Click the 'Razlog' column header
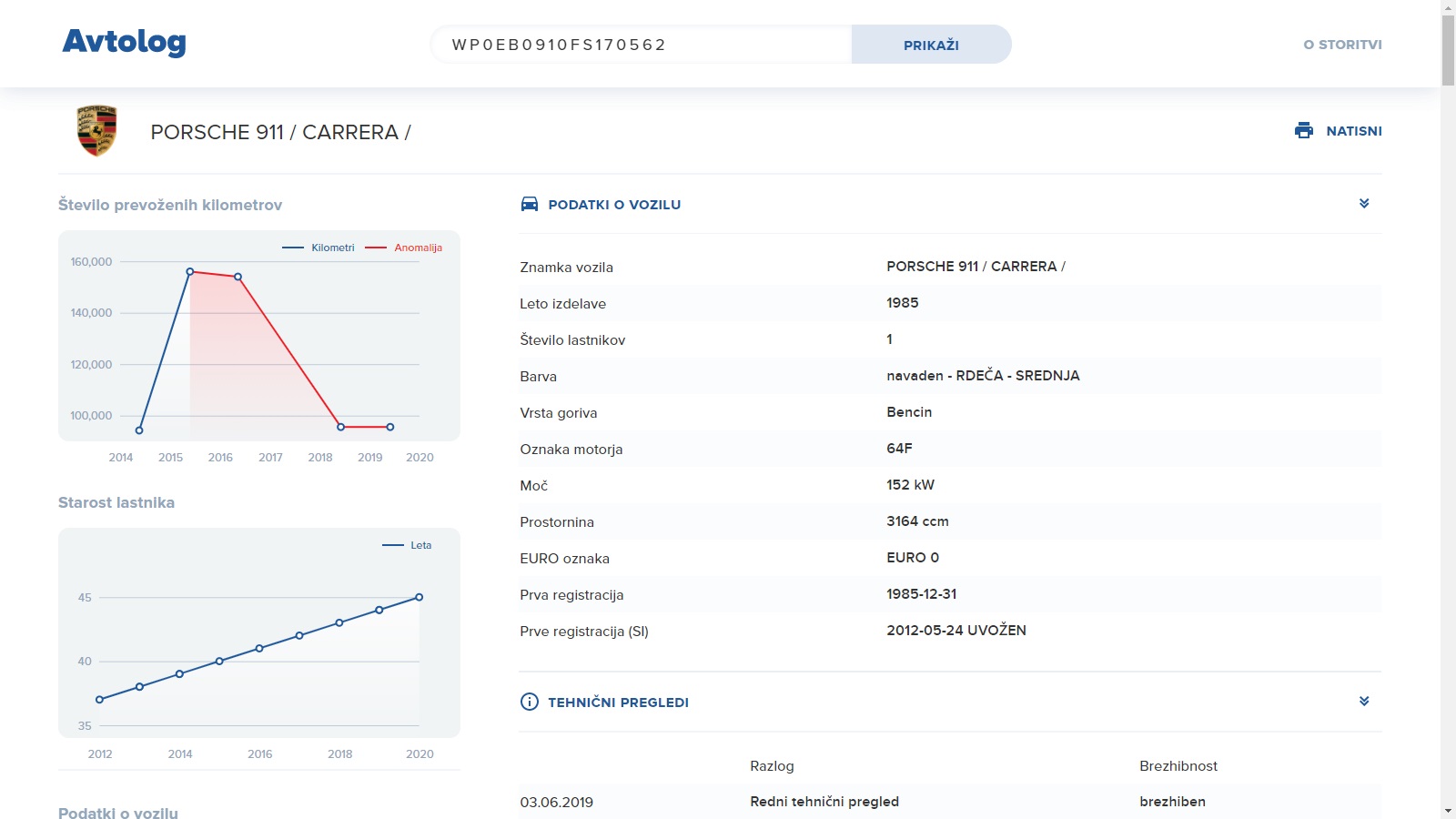Viewport: 1456px width, 819px height. [772, 766]
